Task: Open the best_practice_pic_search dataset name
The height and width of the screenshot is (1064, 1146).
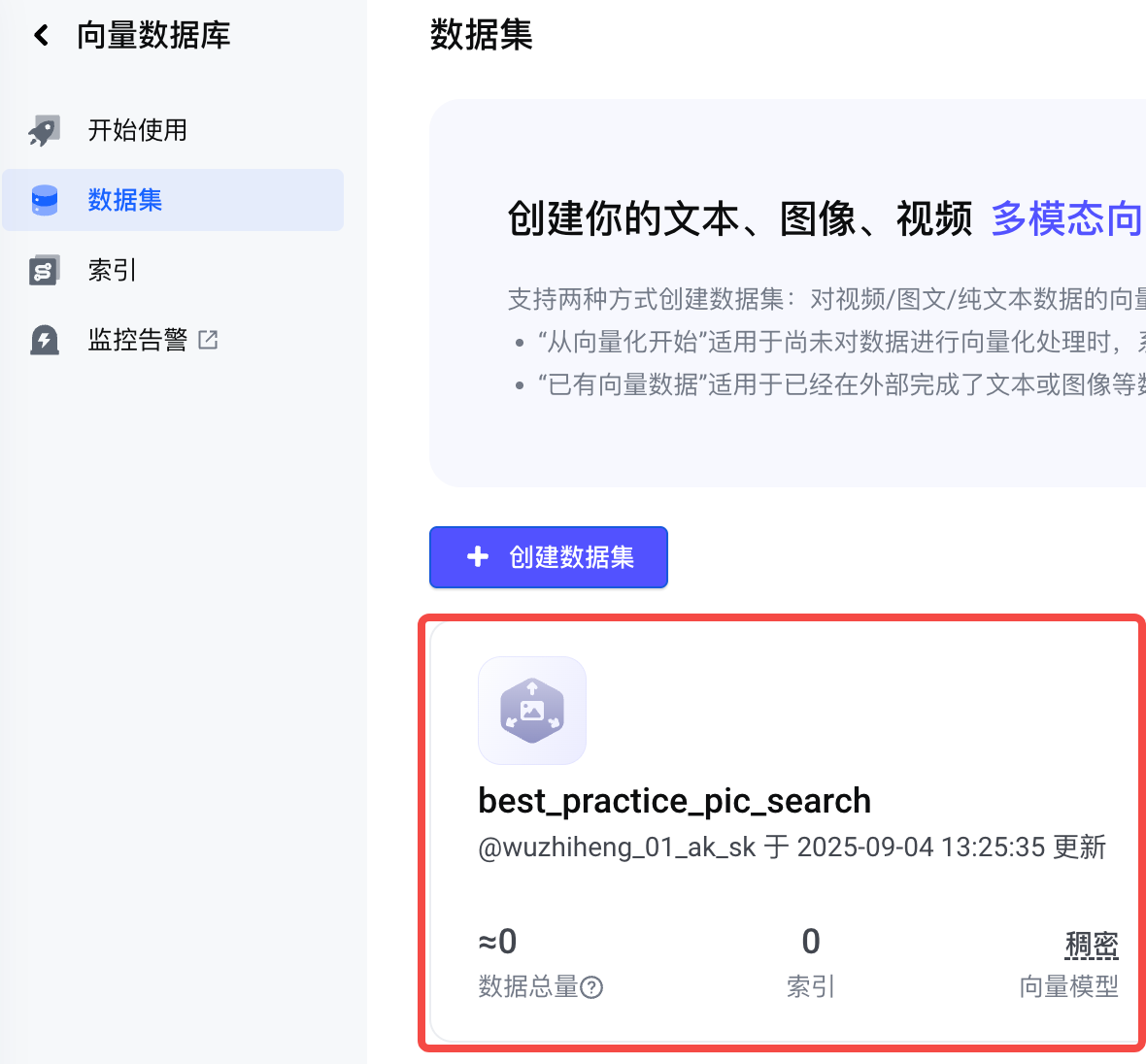Action: tap(674, 801)
